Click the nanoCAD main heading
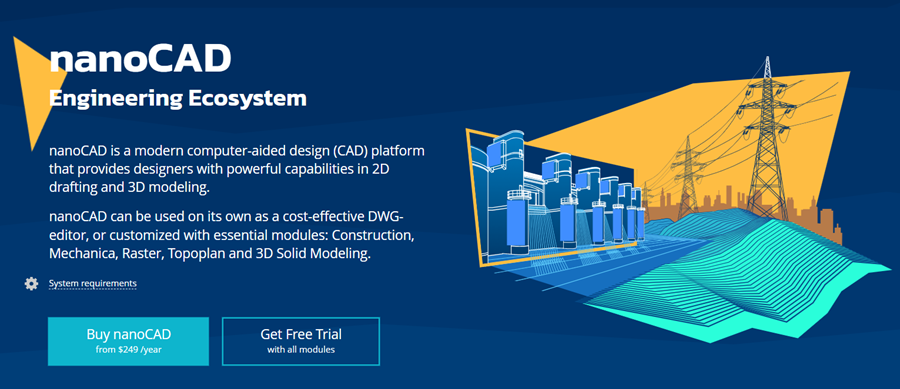This screenshot has height=389, width=900. (140, 59)
